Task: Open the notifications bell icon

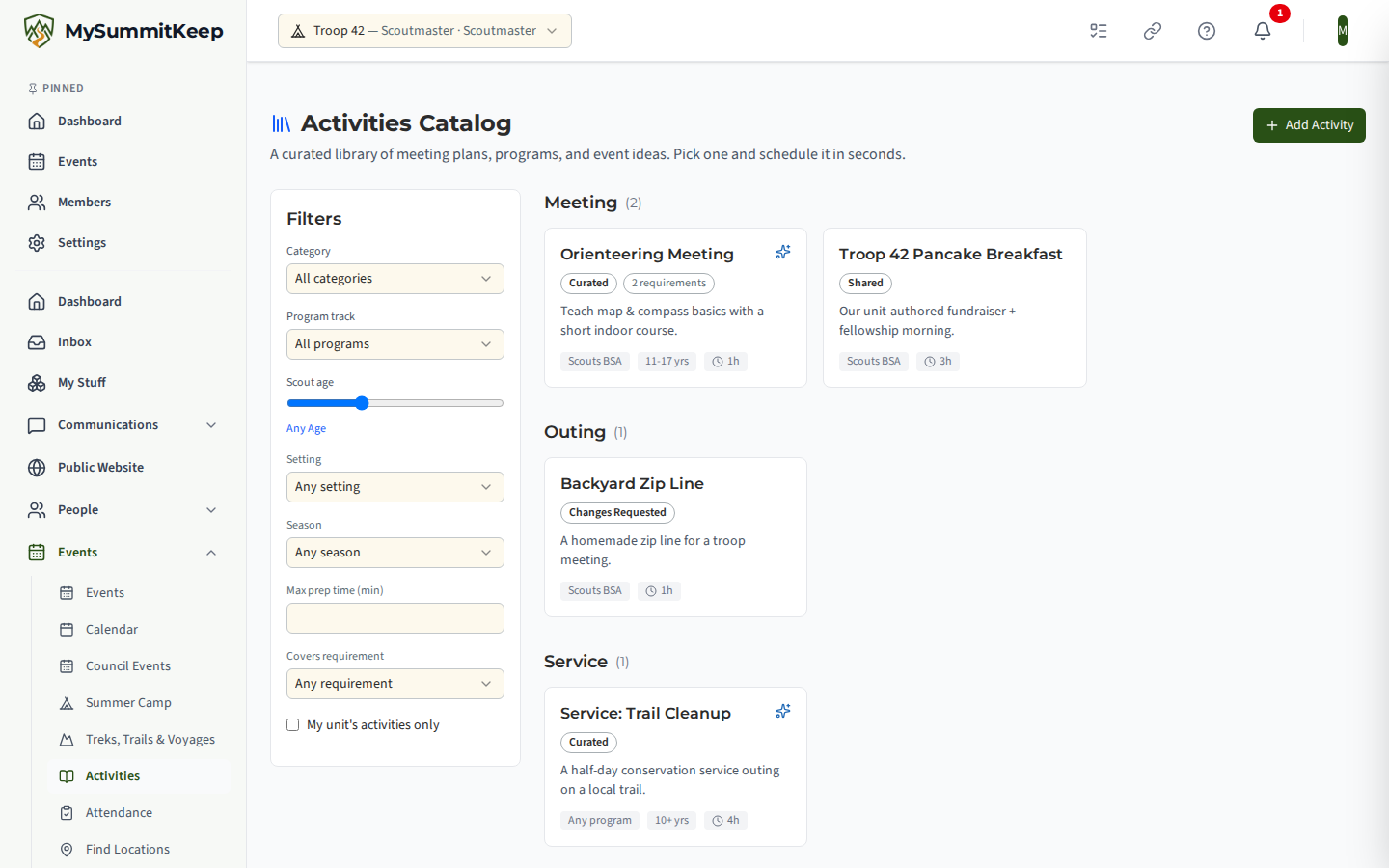Action: pyautogui.click(x=1263, y=31)
